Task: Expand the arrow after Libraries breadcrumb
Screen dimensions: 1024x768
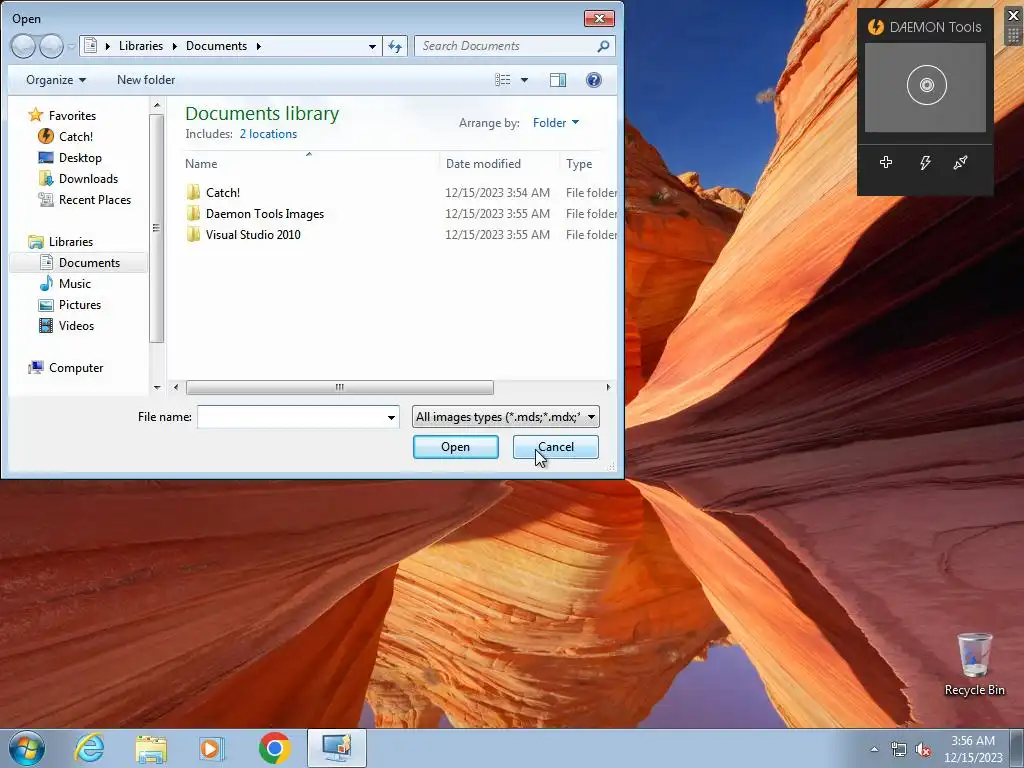Action: 174,46
